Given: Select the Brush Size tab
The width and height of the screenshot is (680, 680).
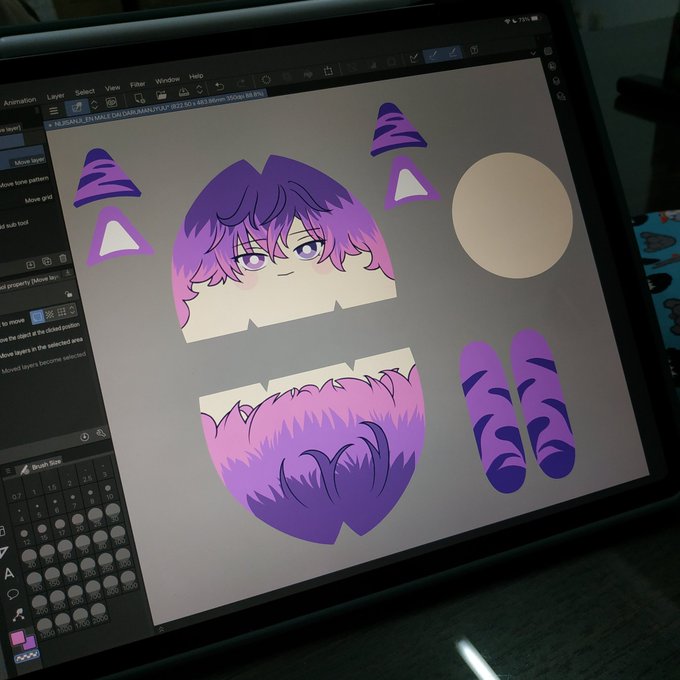Looking at the screenshot, I should (x=41, y=465).
